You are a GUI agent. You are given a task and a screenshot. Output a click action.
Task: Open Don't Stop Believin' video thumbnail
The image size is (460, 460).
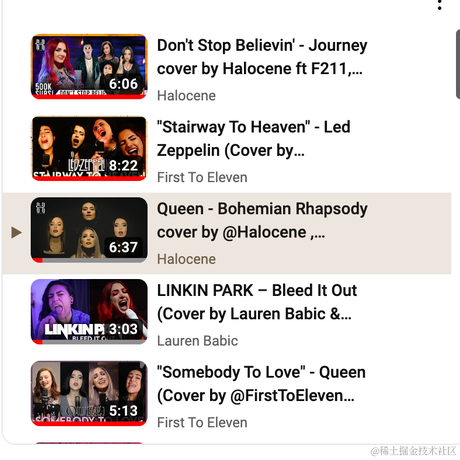(89, 66)
